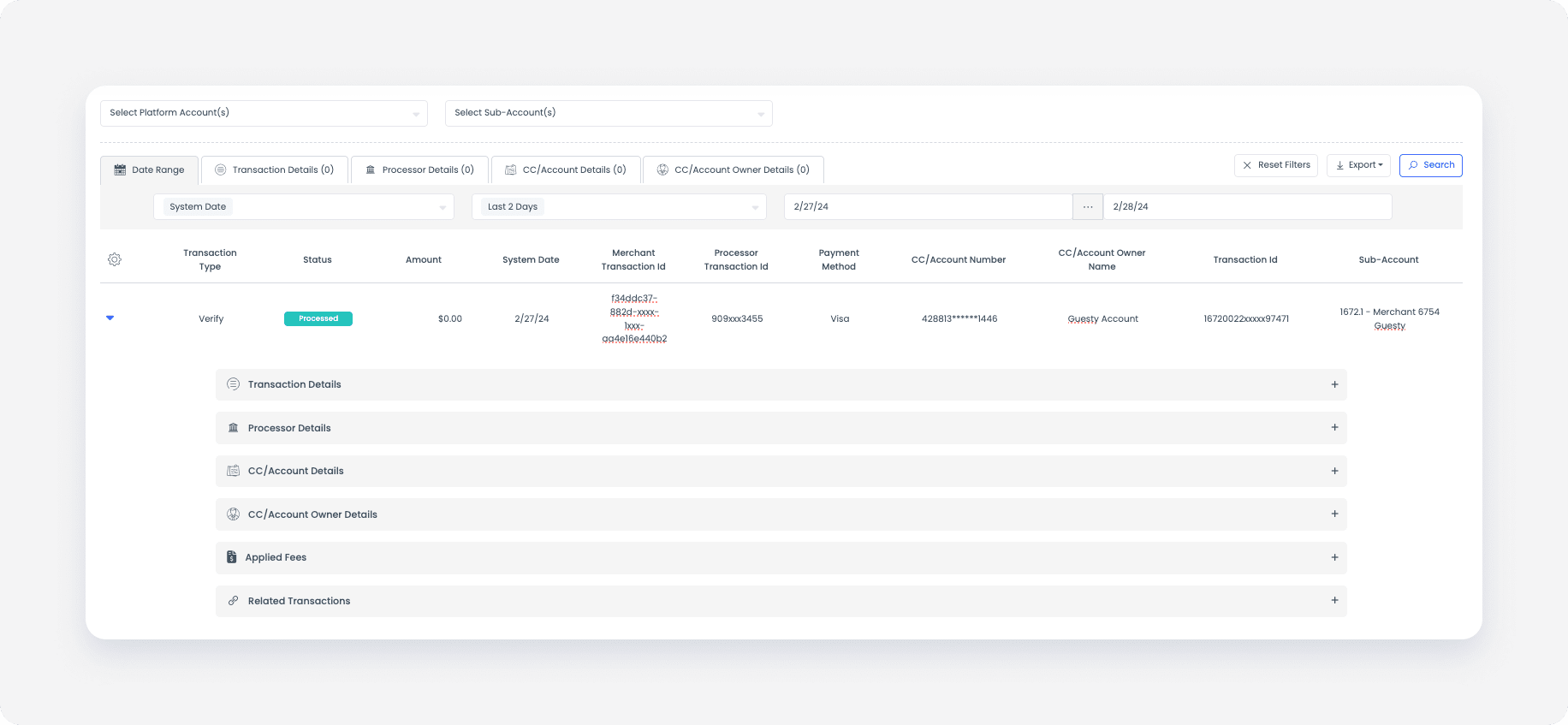
Task: Click the Transaction Type column header
Action: 210,259
